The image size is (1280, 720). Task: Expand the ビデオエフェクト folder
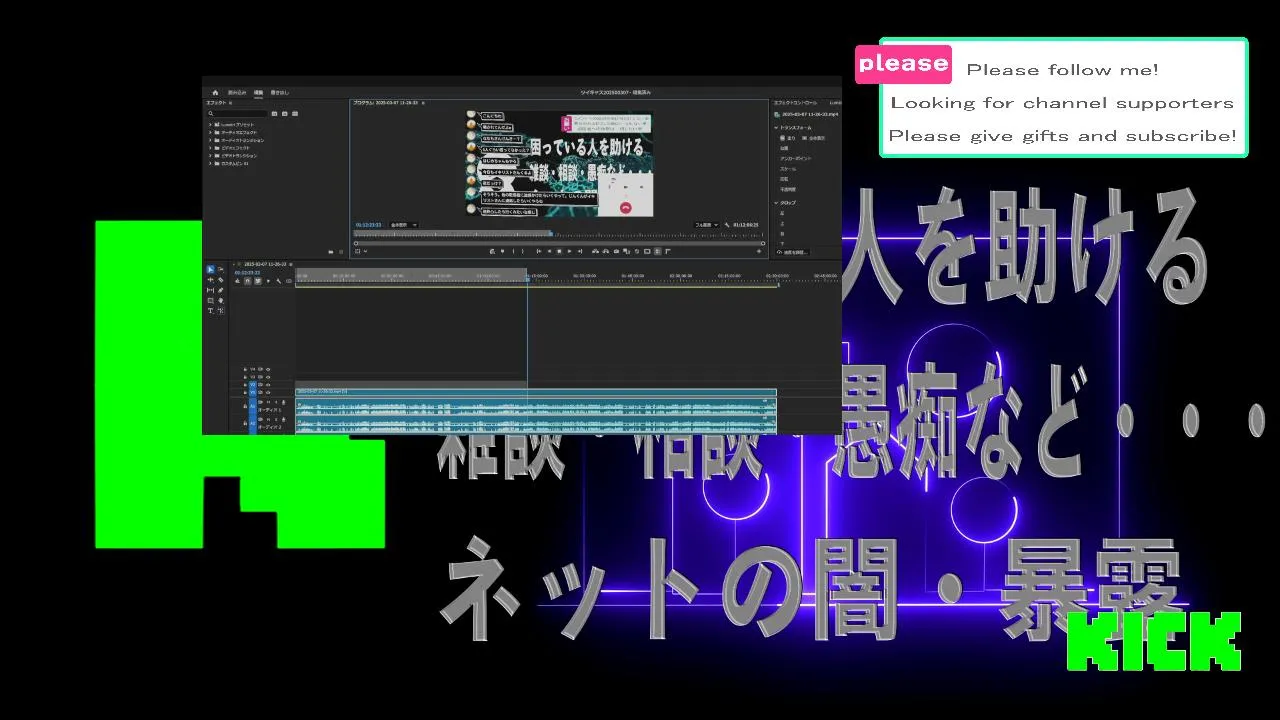(x=210, y=148)
